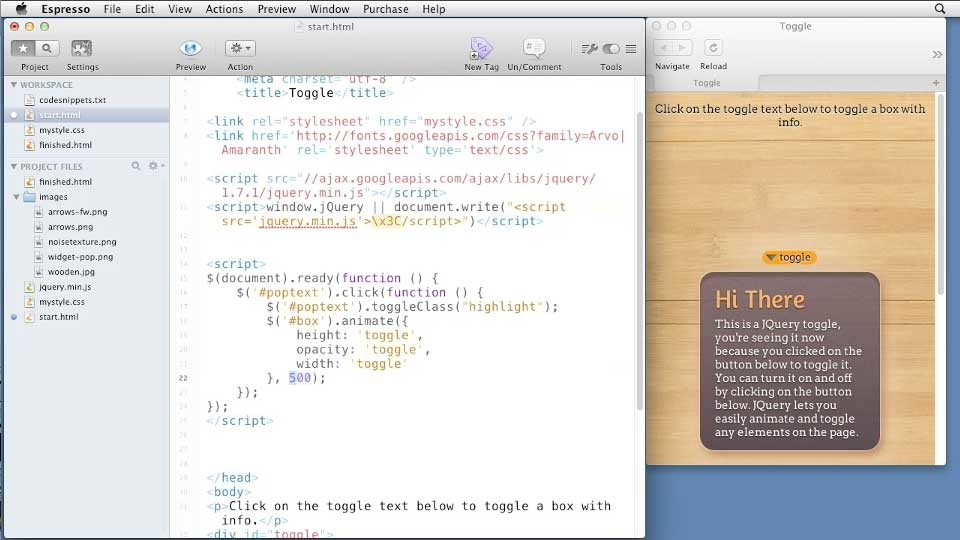Click the Un/Comment speech bubble icon
The width and height of the screenshot is (960, 540).
[x=534, y=48]
